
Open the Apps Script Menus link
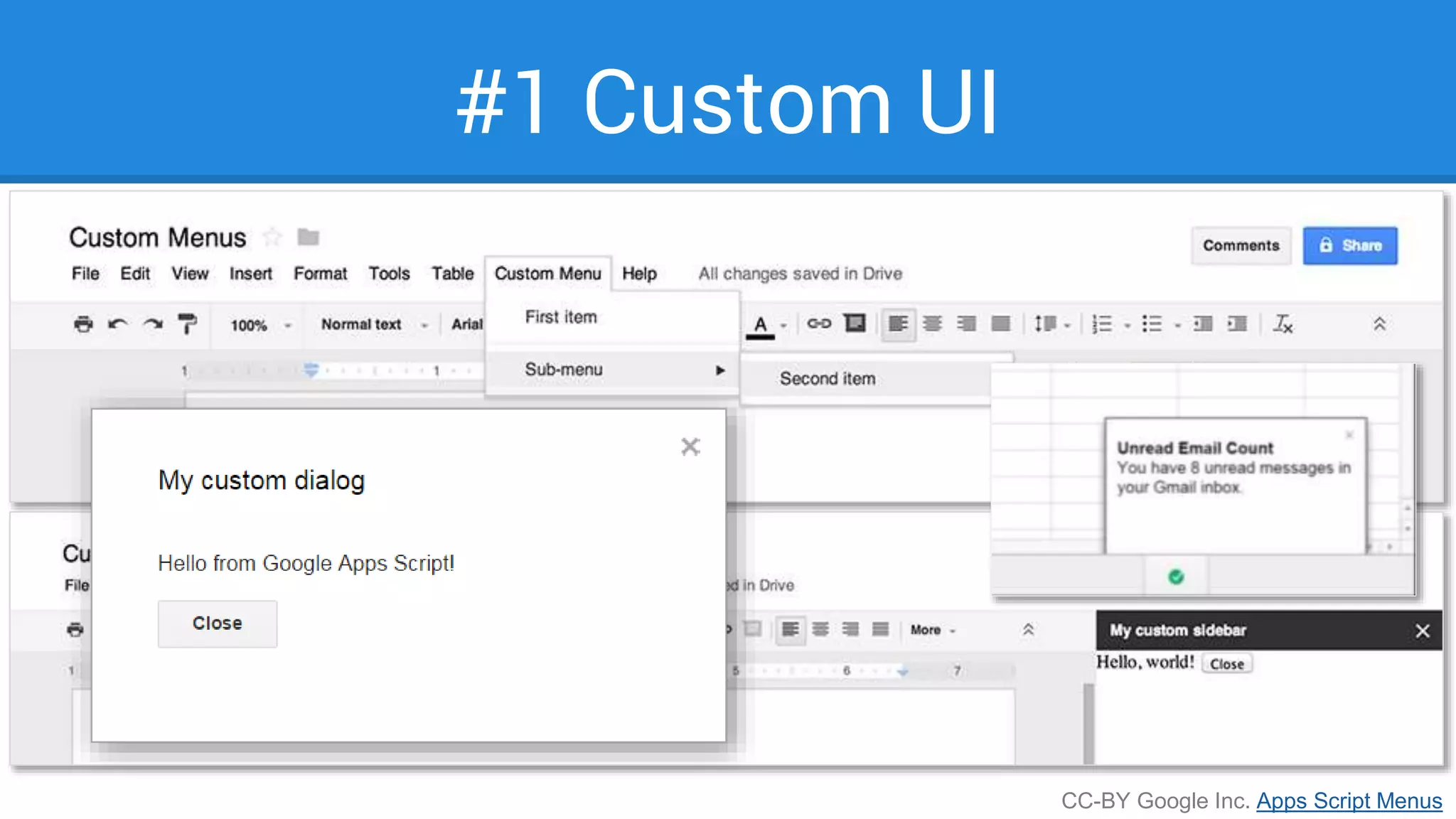(x=1349, y=801)
